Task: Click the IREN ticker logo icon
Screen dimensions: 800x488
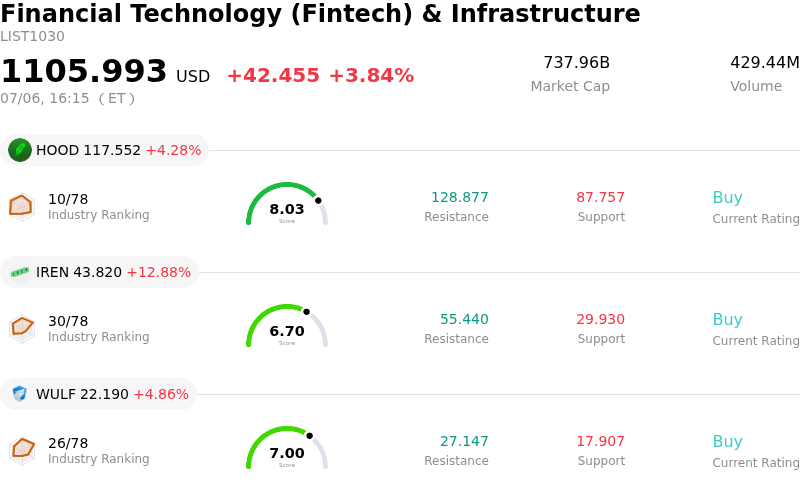Action: [x=20, y=272]
